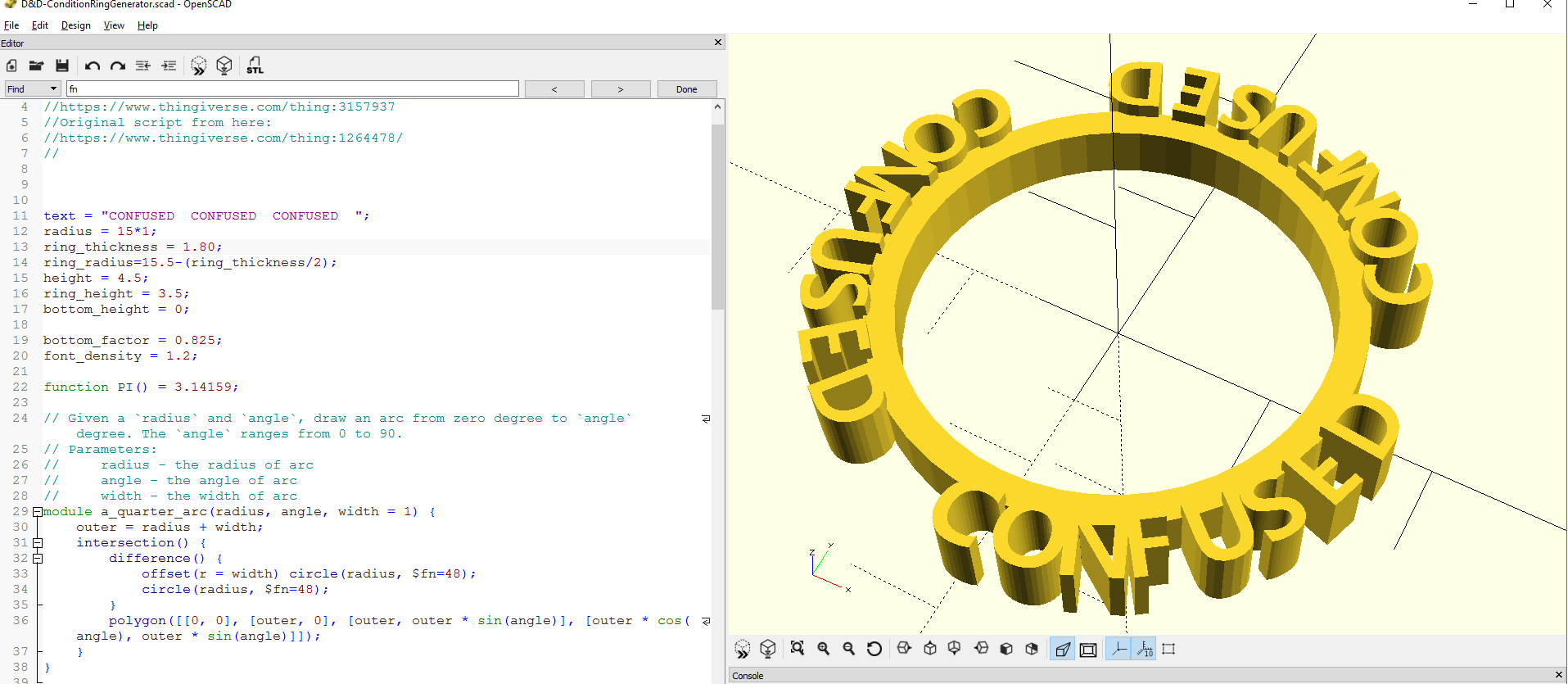Viewport: 1568px width, 684px height.
Task: Click Render in the viewport toolbar
Action: pyautogui.click(x=768, y=650)
